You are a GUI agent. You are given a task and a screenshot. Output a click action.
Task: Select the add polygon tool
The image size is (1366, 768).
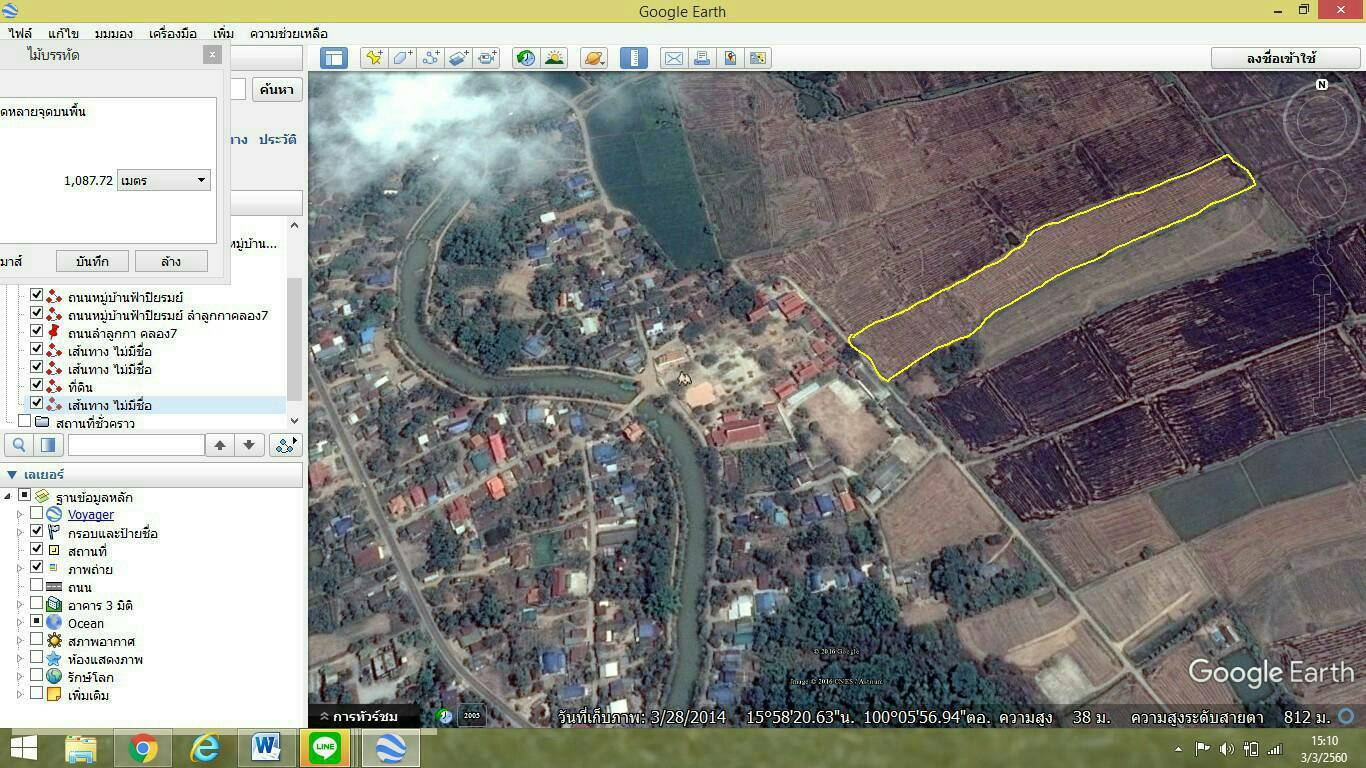(402, 58)
